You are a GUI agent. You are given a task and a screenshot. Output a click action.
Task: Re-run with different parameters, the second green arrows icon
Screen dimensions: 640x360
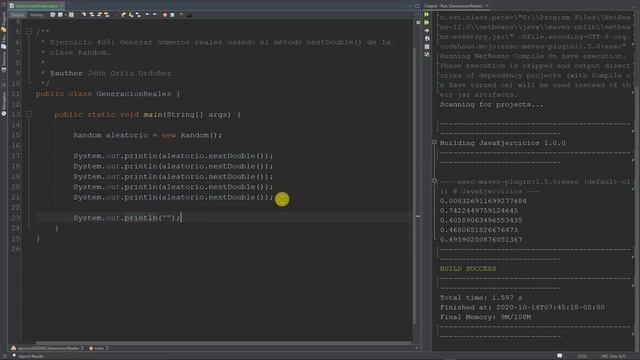(x=427, y=22)
